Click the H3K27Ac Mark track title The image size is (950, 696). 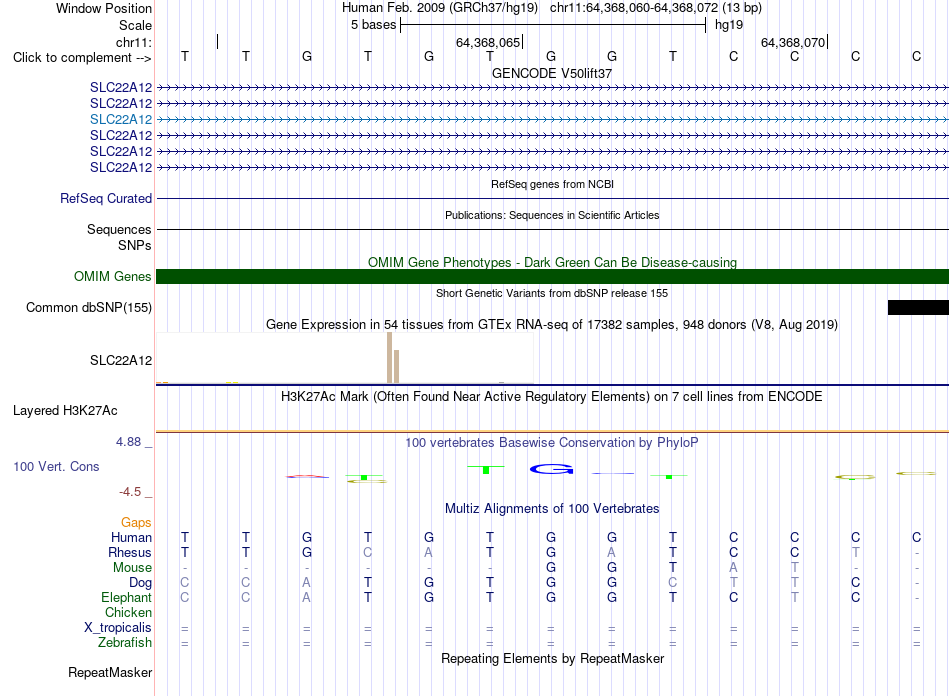click(x=552, y=397)
